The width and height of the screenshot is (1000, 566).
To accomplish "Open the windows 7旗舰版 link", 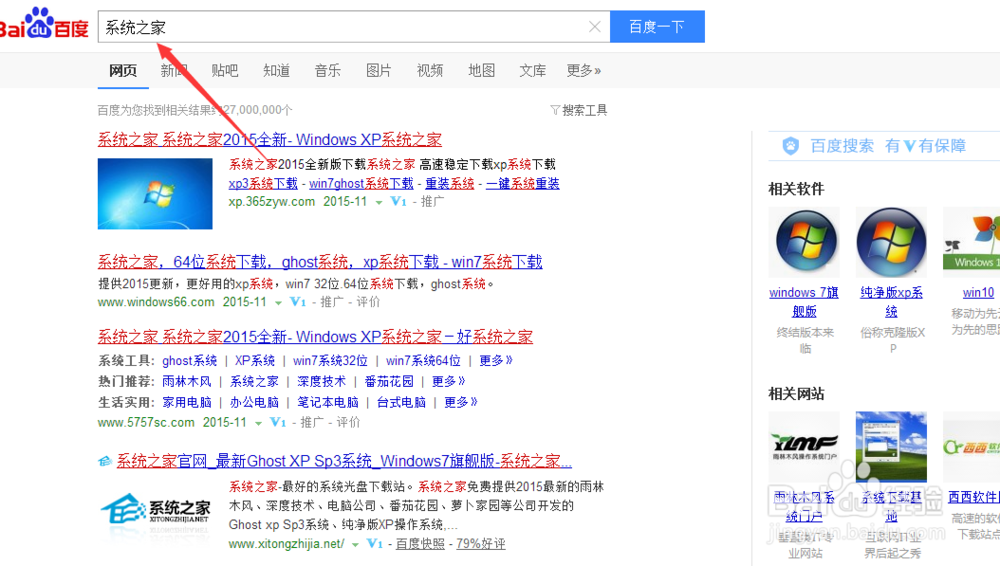I will click(x=804, y=302).
